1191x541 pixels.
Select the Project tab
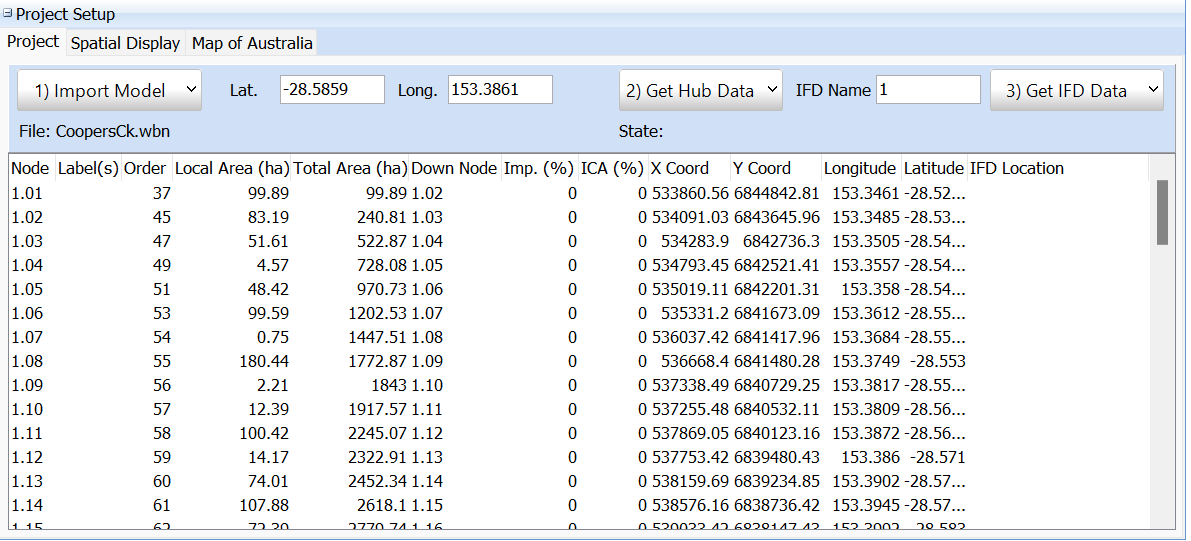(33, 42)
